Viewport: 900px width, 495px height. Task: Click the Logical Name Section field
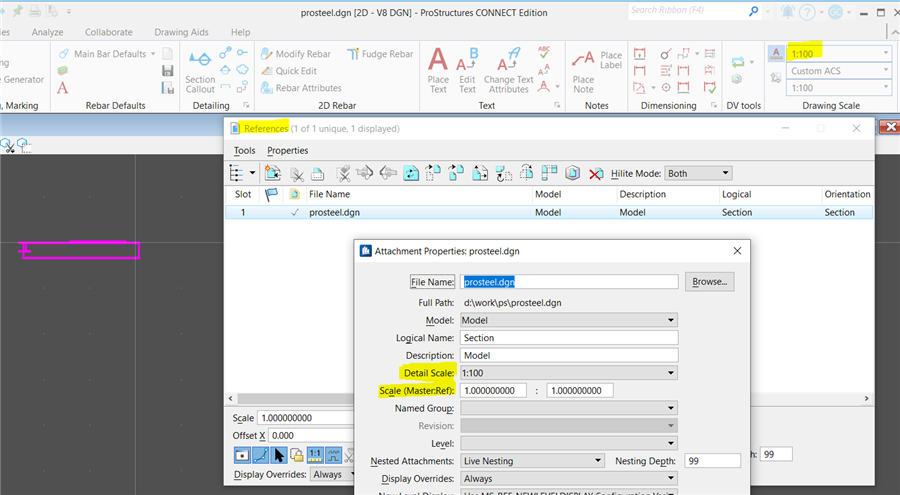point(569,338)
